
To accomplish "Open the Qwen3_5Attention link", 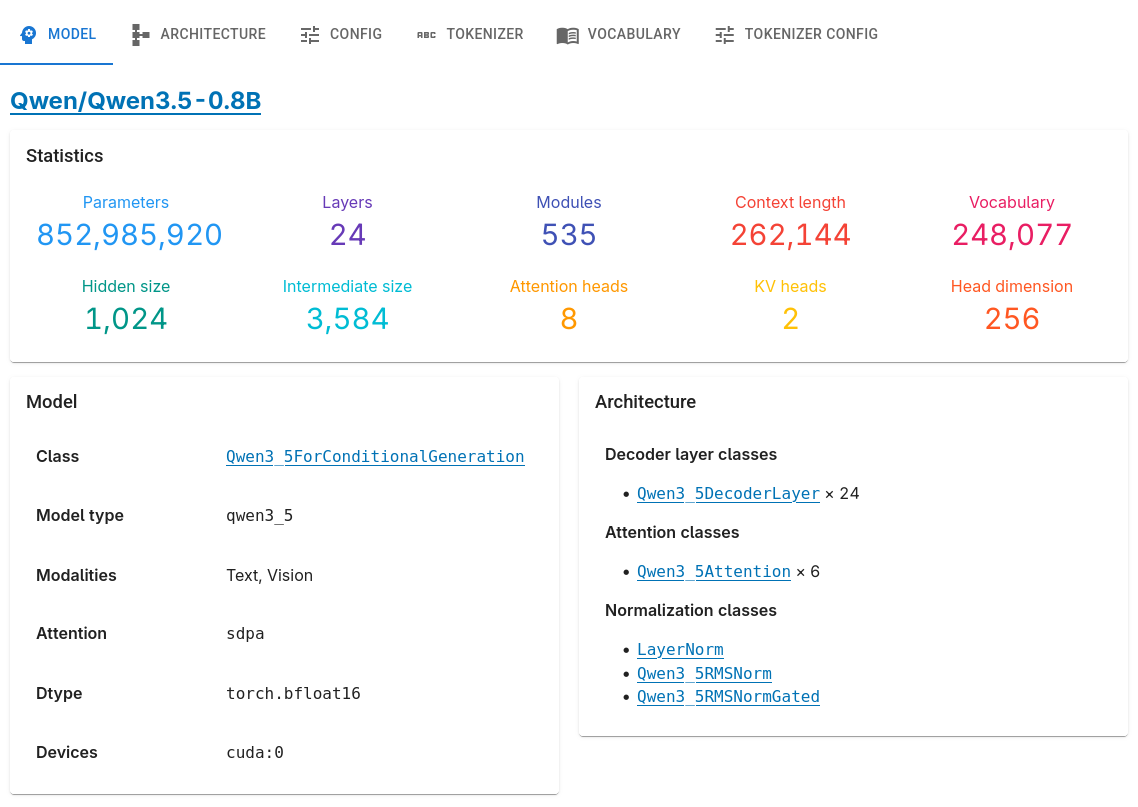I will click(713, 572).
